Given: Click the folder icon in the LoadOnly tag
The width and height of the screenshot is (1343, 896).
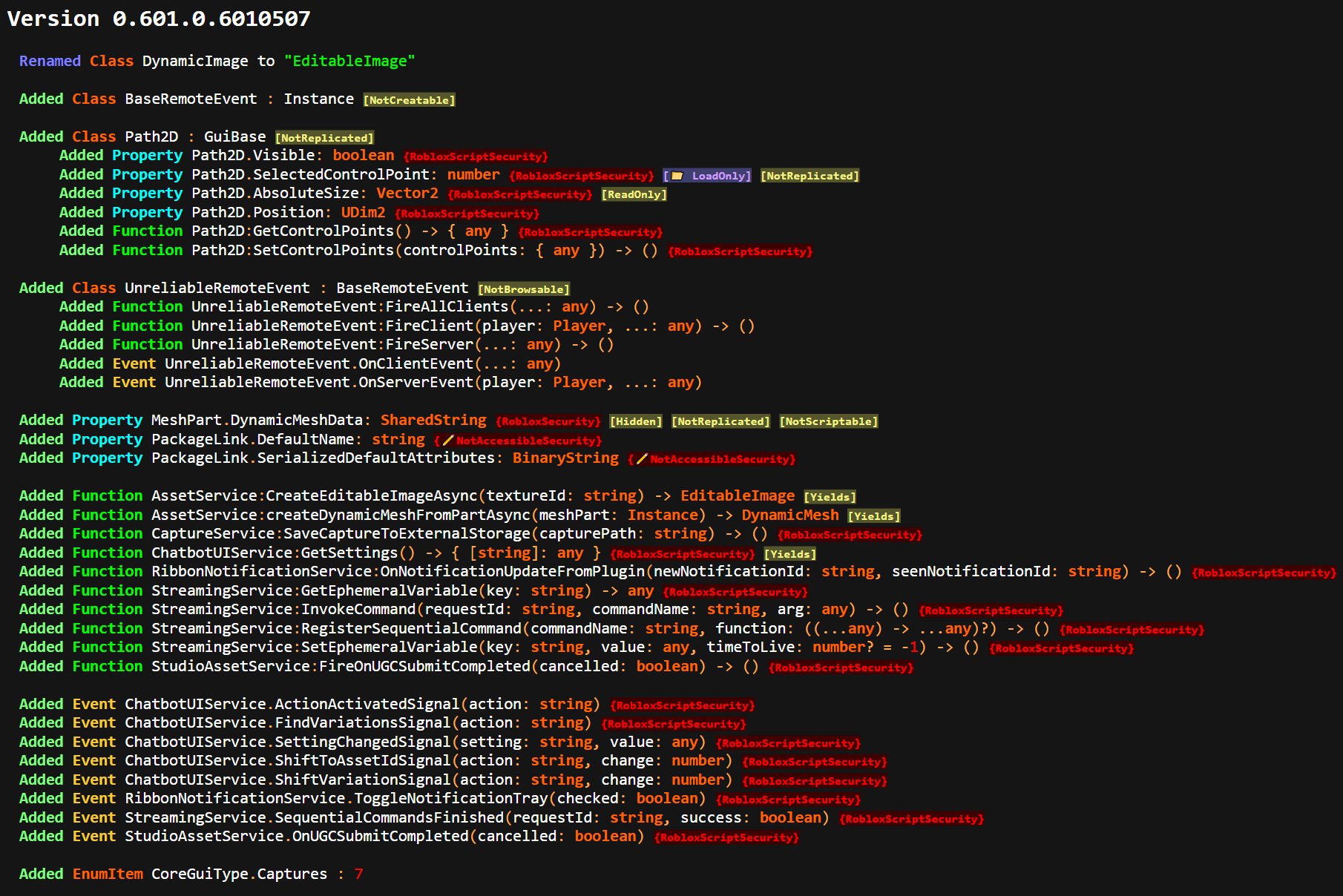Looking at the screenshot, I should (677, 176).
